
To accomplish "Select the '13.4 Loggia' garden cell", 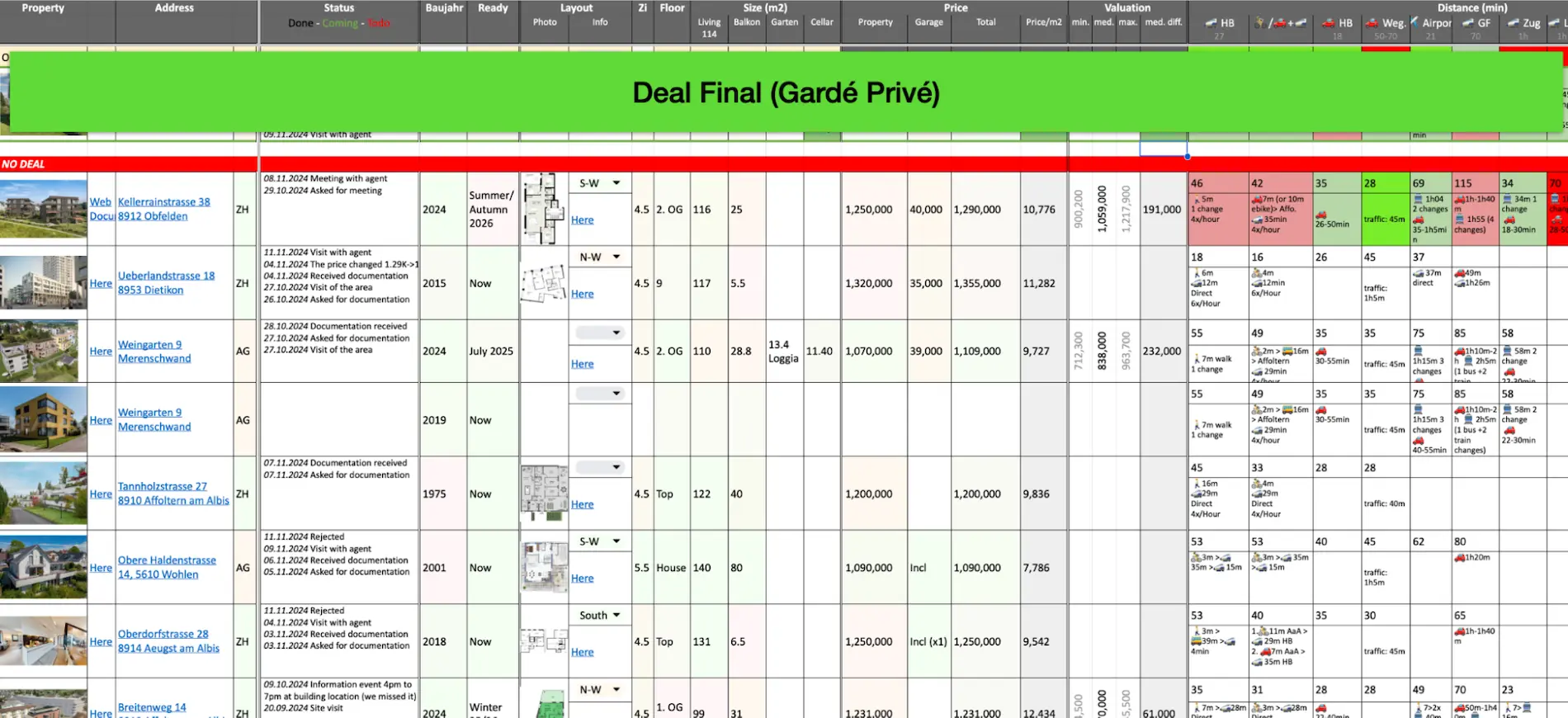I will (x=785, y=351).
